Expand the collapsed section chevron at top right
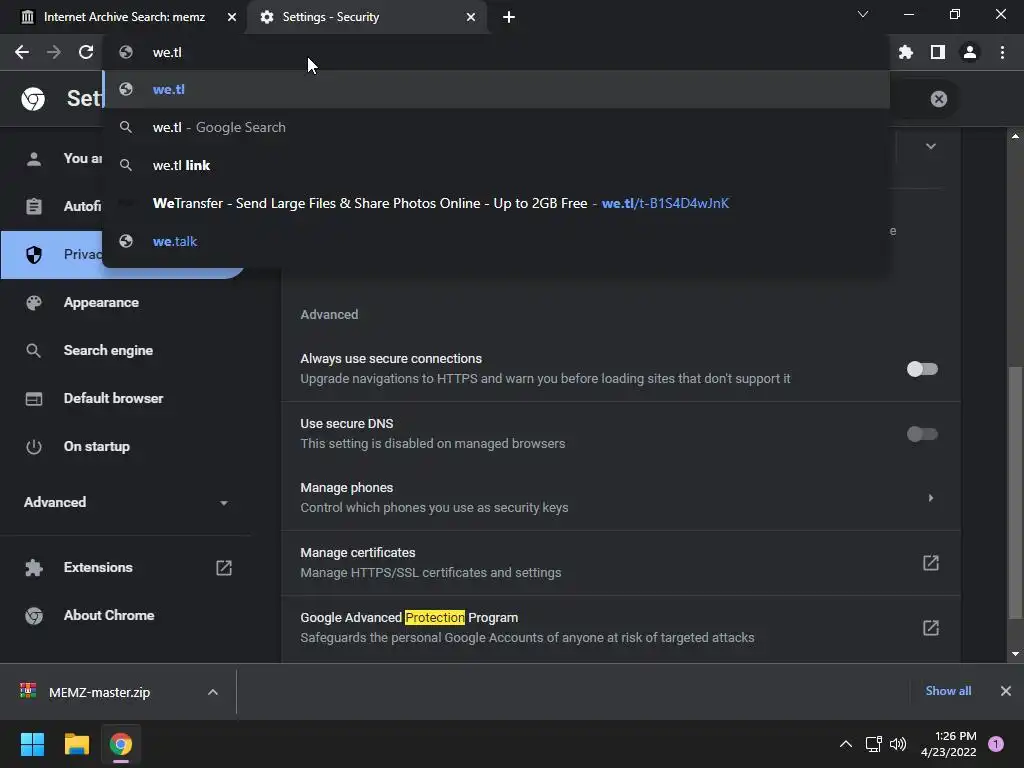1024x768 pixels. pos(931,146)
